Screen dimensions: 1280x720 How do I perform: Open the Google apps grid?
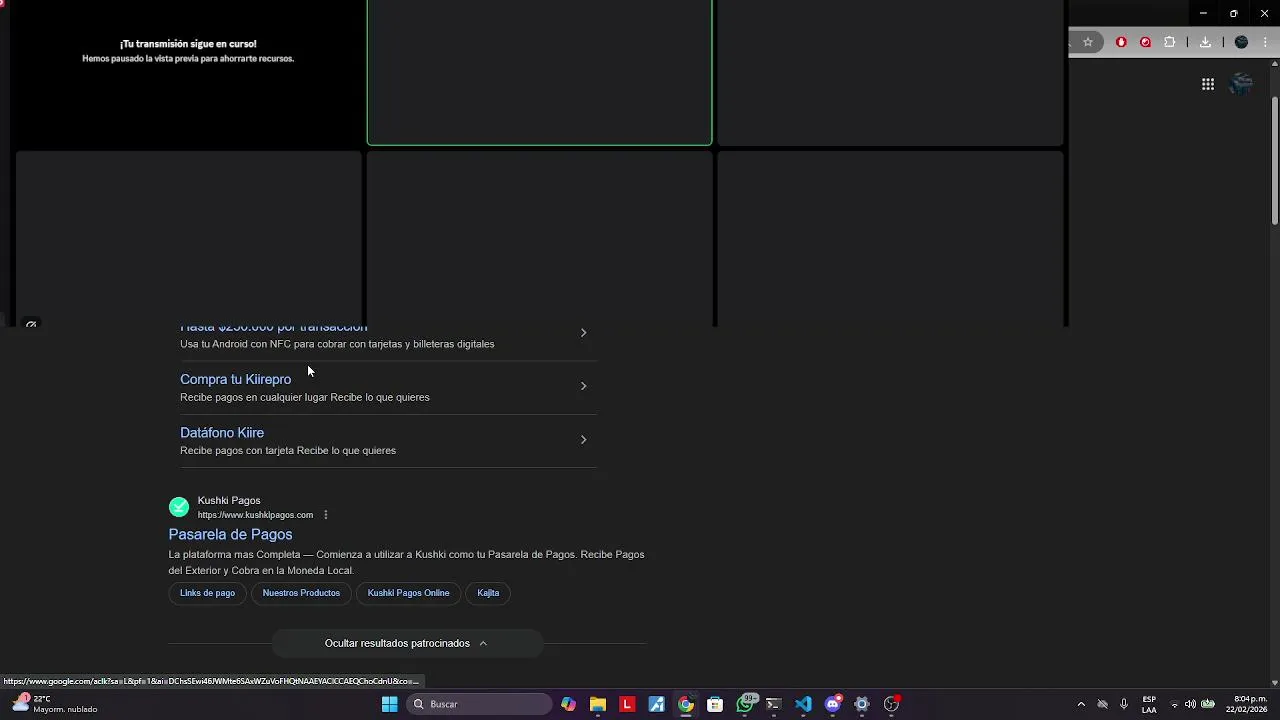[1208, 84]
